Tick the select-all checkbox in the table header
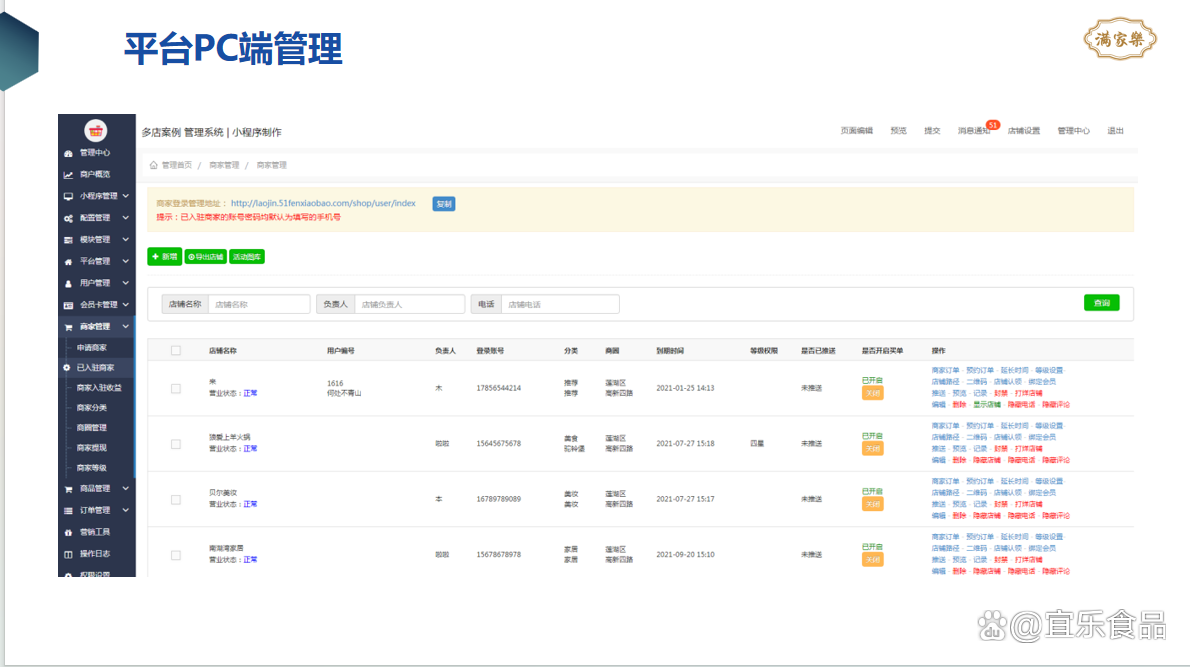Image resolution: width=1190 pixels, height=667 pixels. (176, 351)
